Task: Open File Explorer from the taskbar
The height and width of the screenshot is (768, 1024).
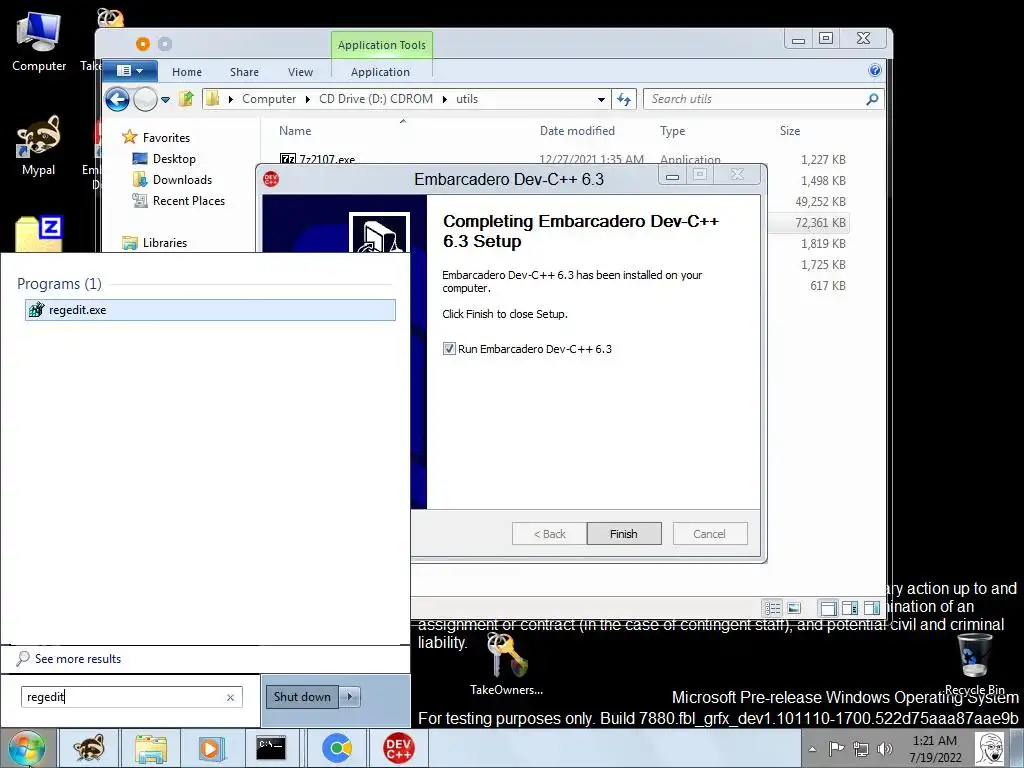Action: [x=151, y=748]
